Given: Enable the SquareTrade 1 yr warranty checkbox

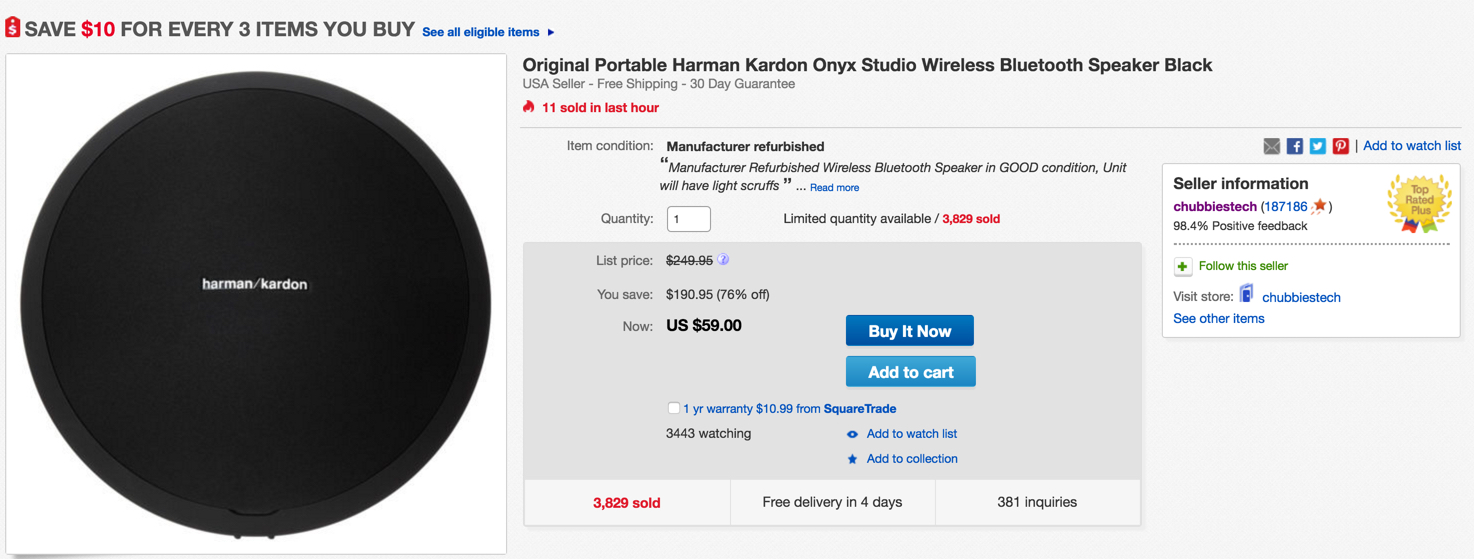Looking at the screenshot, I should 674,408.
